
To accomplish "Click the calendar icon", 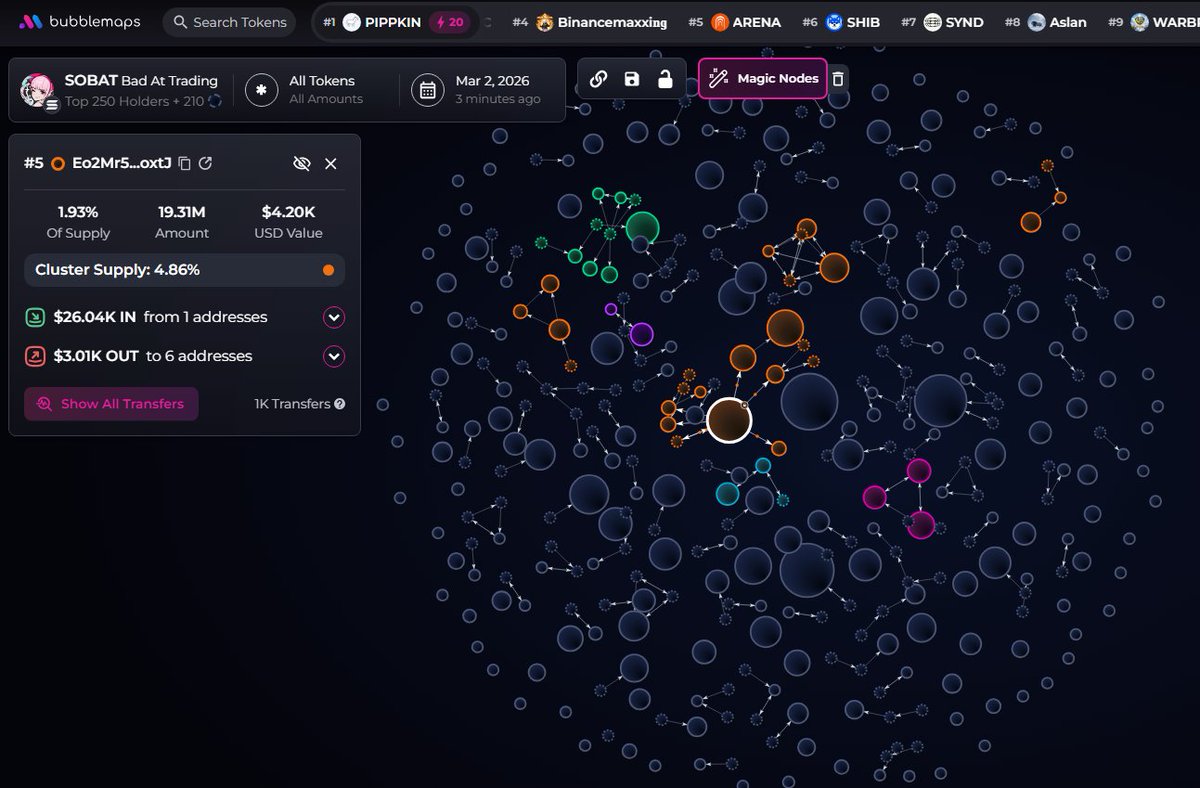I will pyautogui.click(x=428, y=90).
